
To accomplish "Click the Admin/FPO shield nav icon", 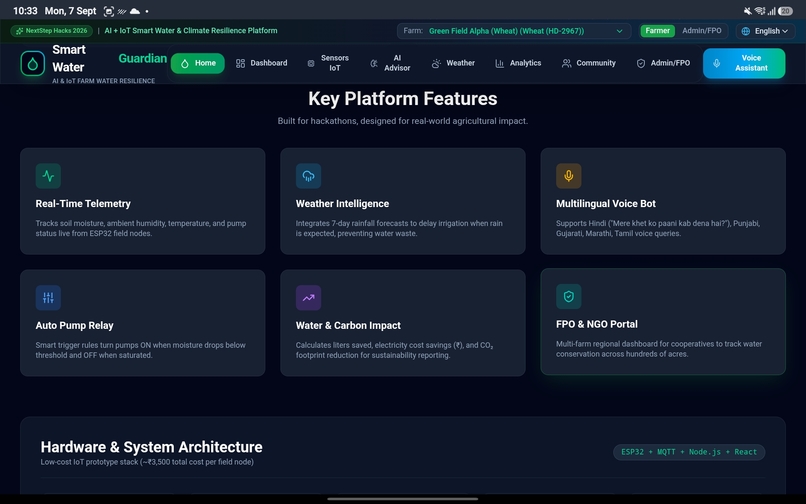I will [640, 63].
